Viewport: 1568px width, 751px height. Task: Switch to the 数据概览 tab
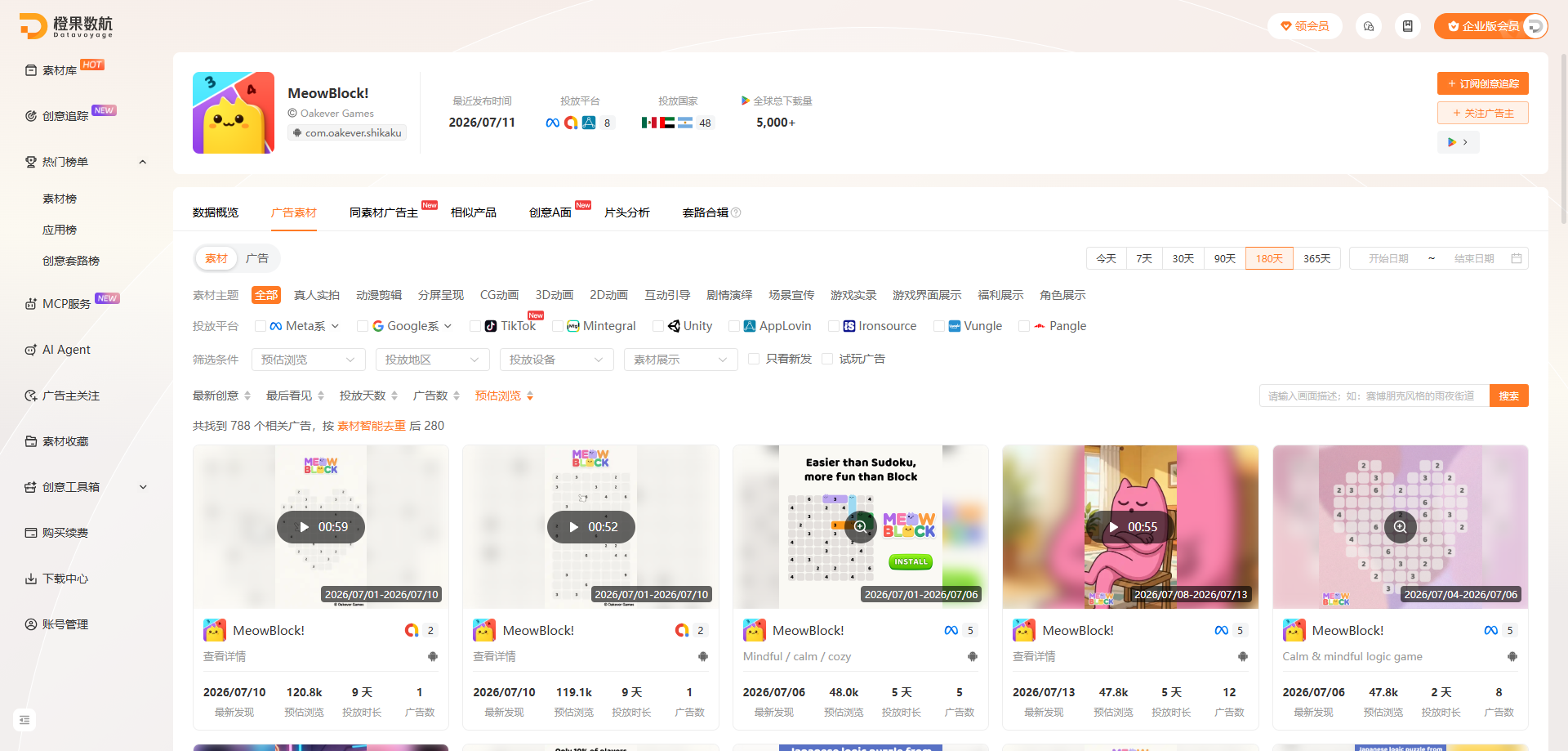click(216, 212)
